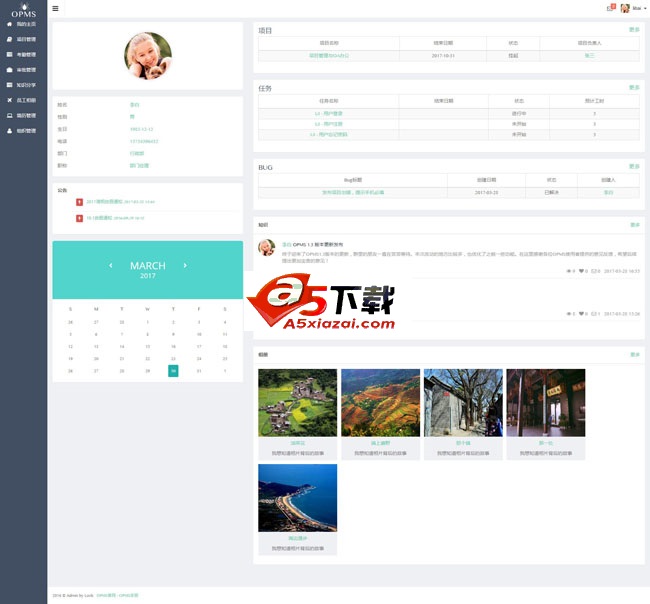The width and height of the screenshot is (650, 604).
Task: Open the OPMS 1.3 release post title
Action: 318,245
